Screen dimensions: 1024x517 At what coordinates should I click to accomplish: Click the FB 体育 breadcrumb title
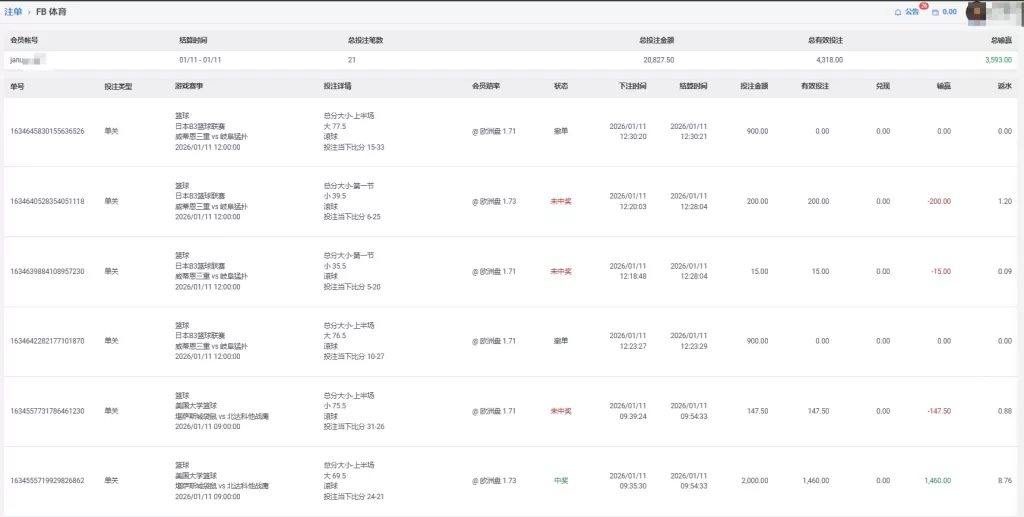tap(53, 11)
